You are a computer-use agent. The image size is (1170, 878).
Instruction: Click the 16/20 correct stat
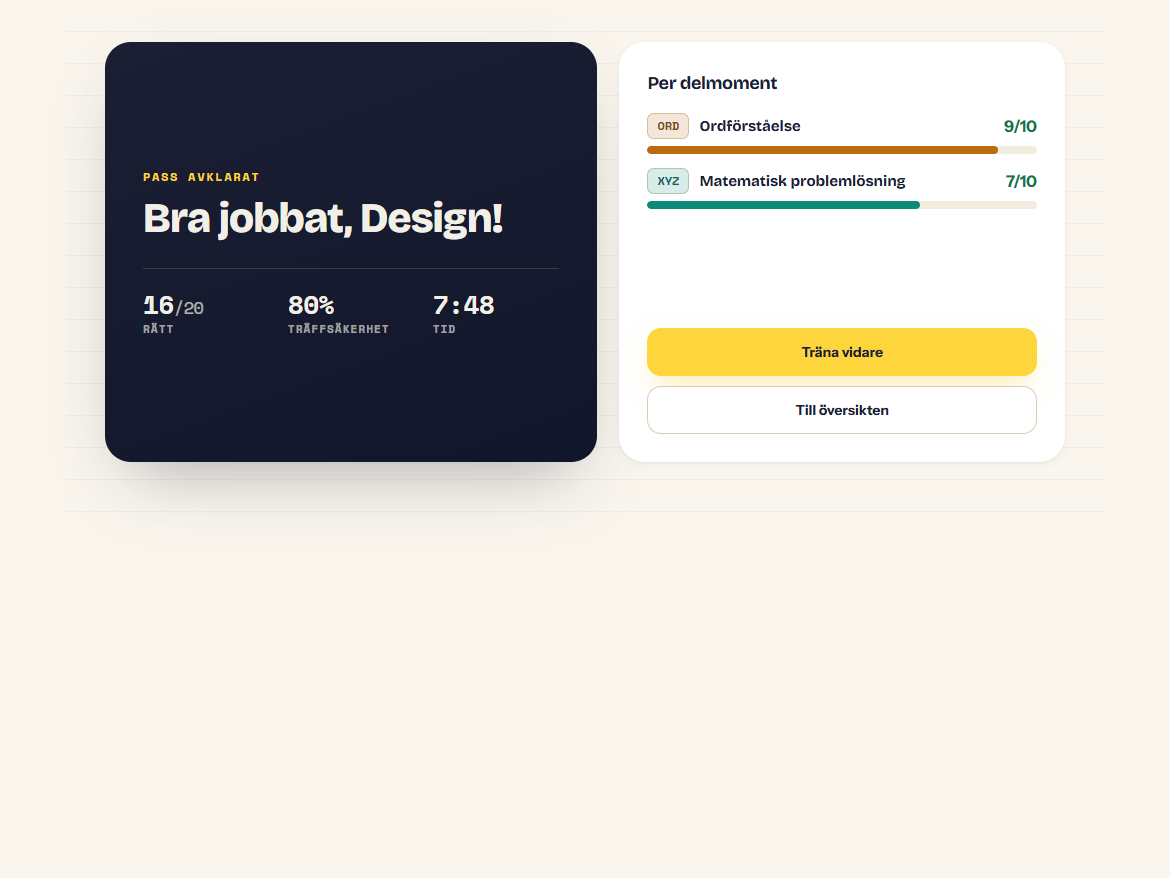pos(173,306)
